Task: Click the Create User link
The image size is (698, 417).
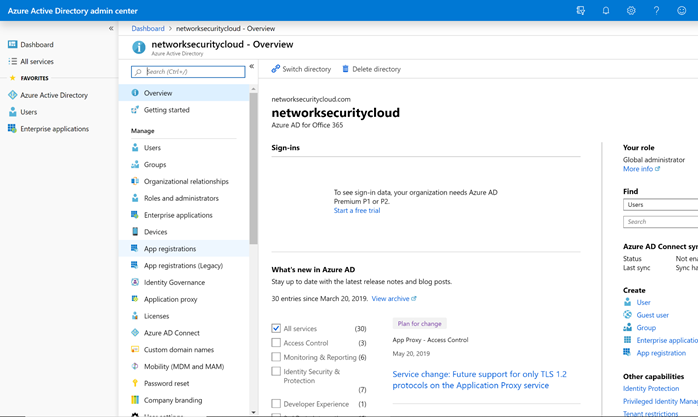Action: (x=643, y=302)
